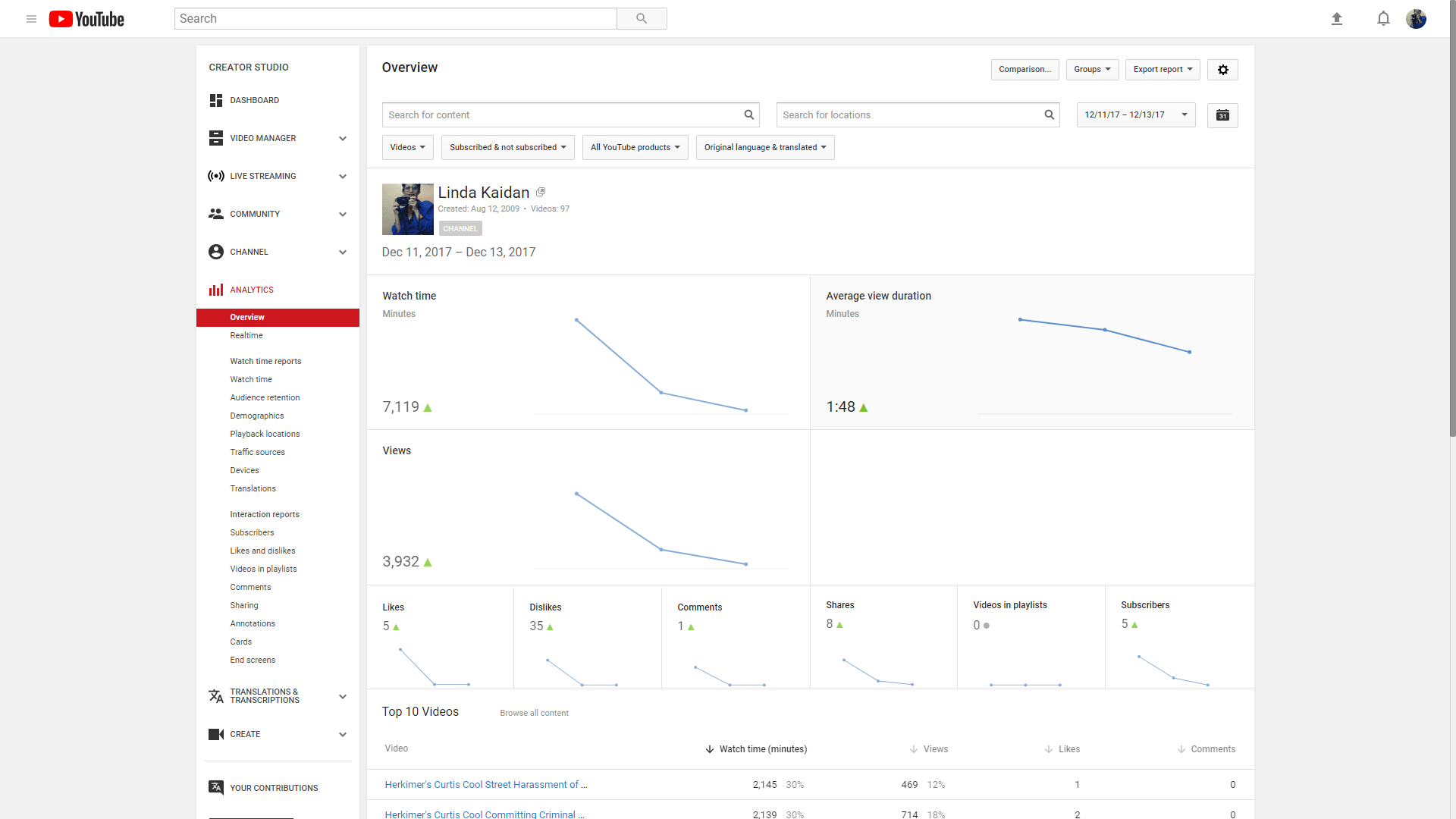Open Herkimer's Curtis Cool Street Harassment video
1456x819 pixels.
[x=486, y=785]
